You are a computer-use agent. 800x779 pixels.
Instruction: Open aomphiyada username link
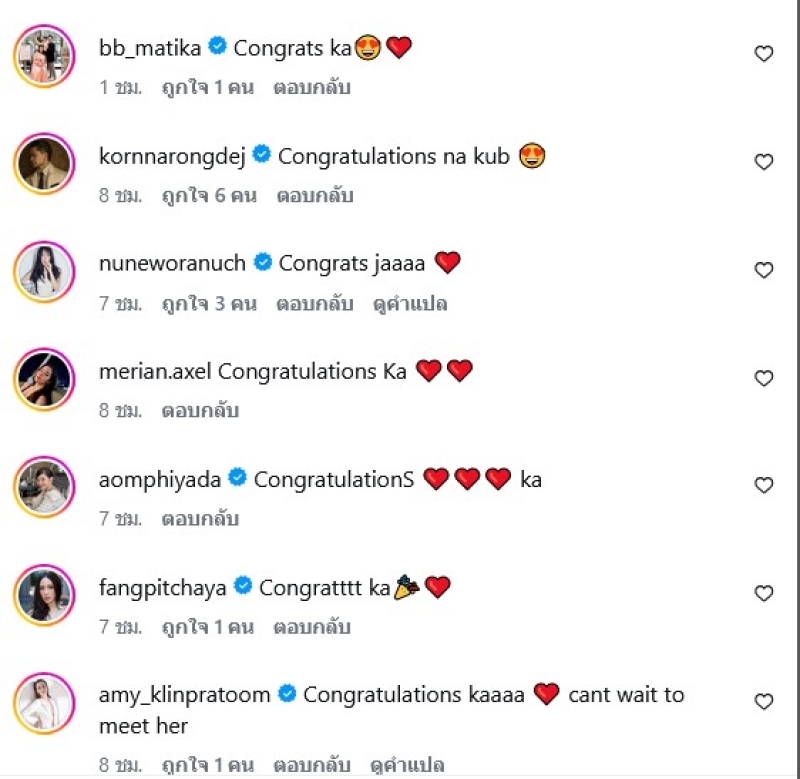(160, 479)
